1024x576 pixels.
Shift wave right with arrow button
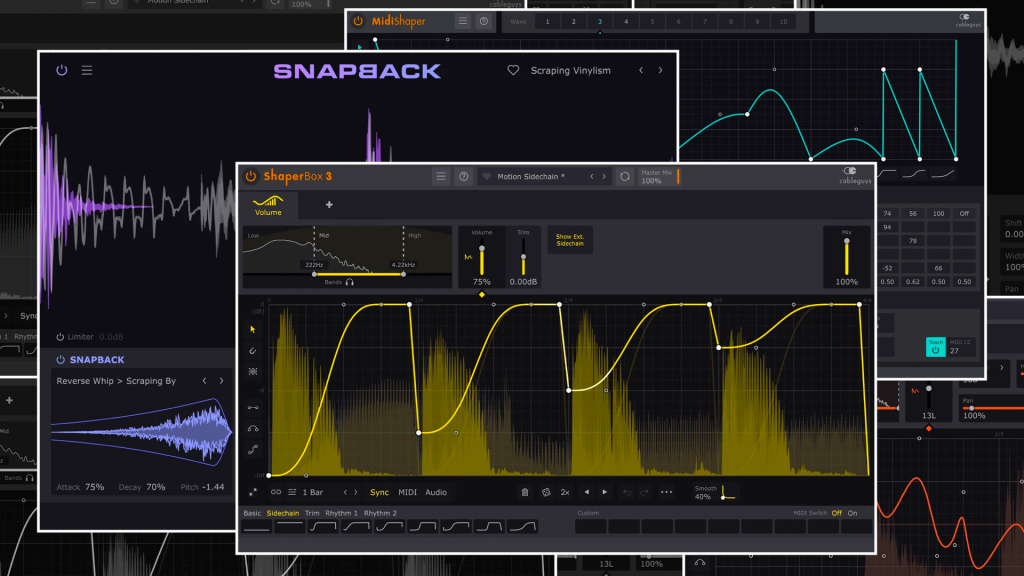(x=605, y=492)
